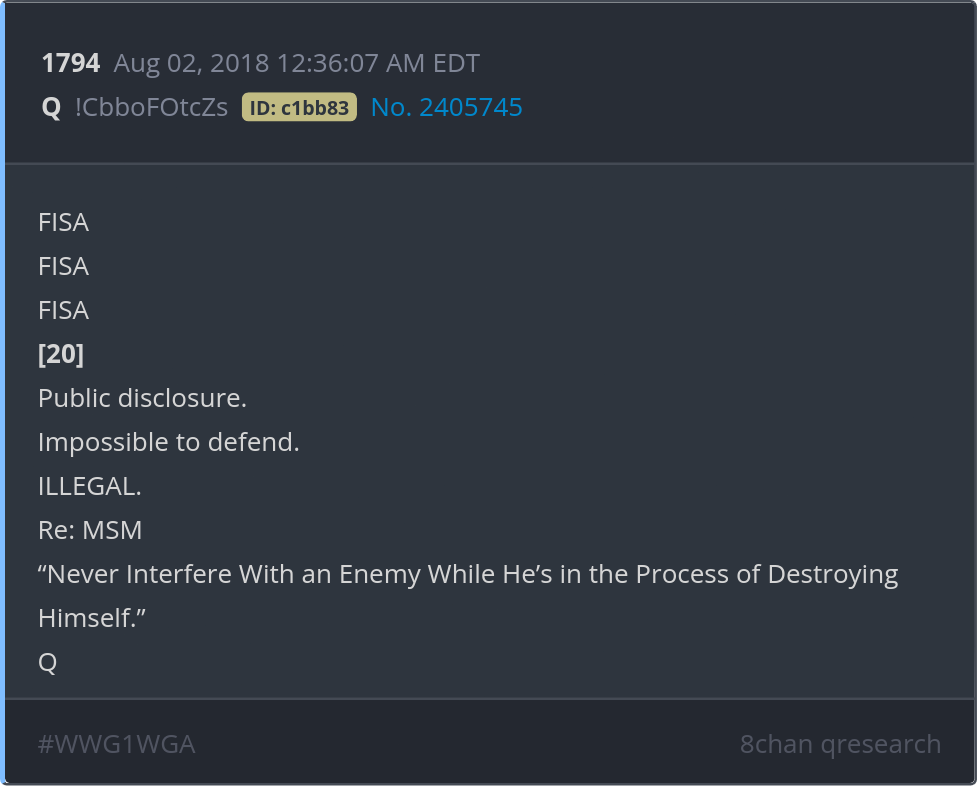Click the first FISA line
978x786 pixels.
point(63,222)
